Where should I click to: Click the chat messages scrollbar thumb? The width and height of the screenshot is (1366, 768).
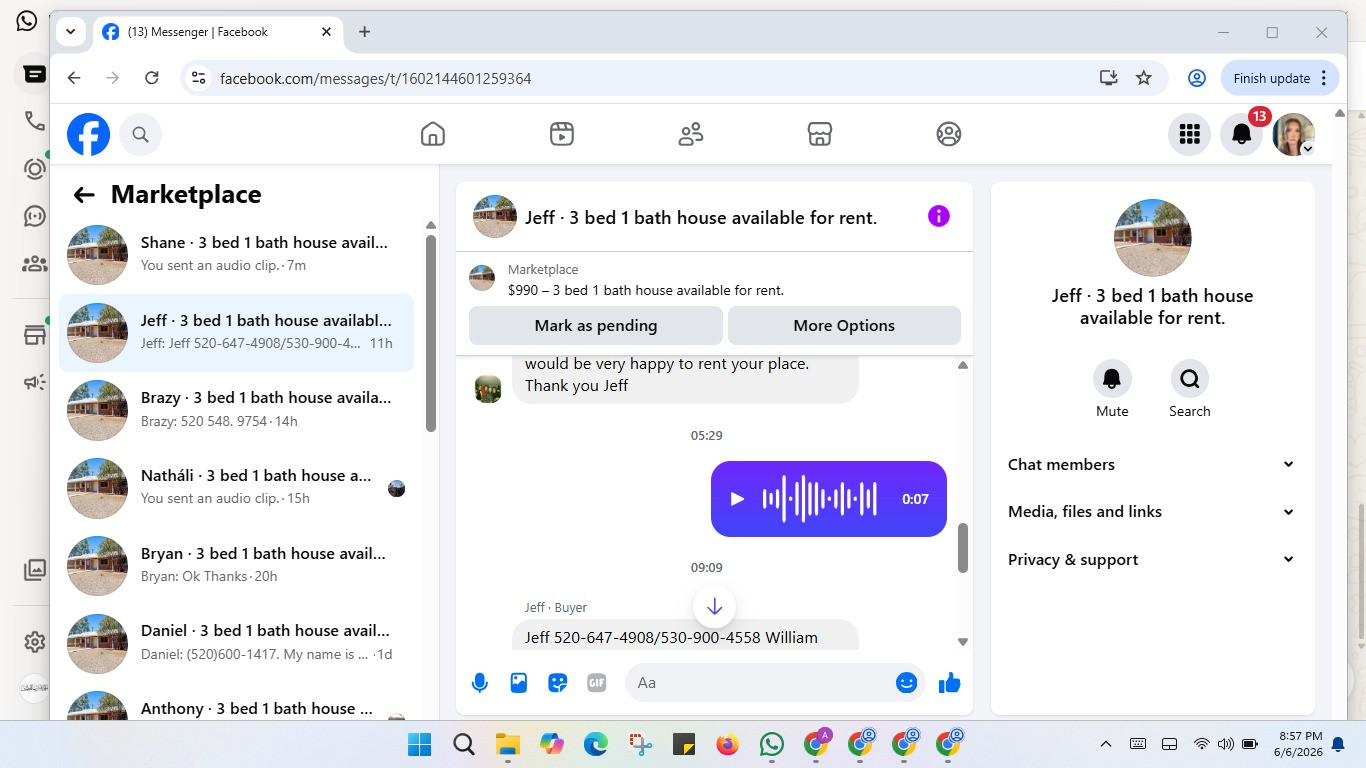[x=963, y=548]
